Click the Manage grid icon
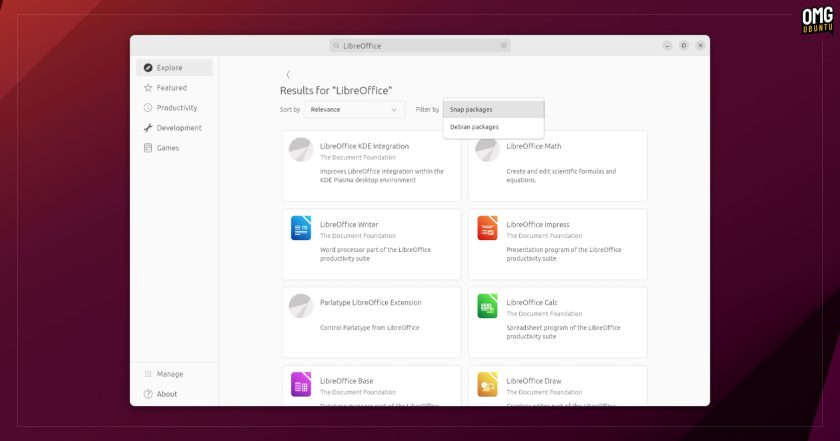This screenshot has height=441, width=840. pyautogui.click(x=148, y=374)
